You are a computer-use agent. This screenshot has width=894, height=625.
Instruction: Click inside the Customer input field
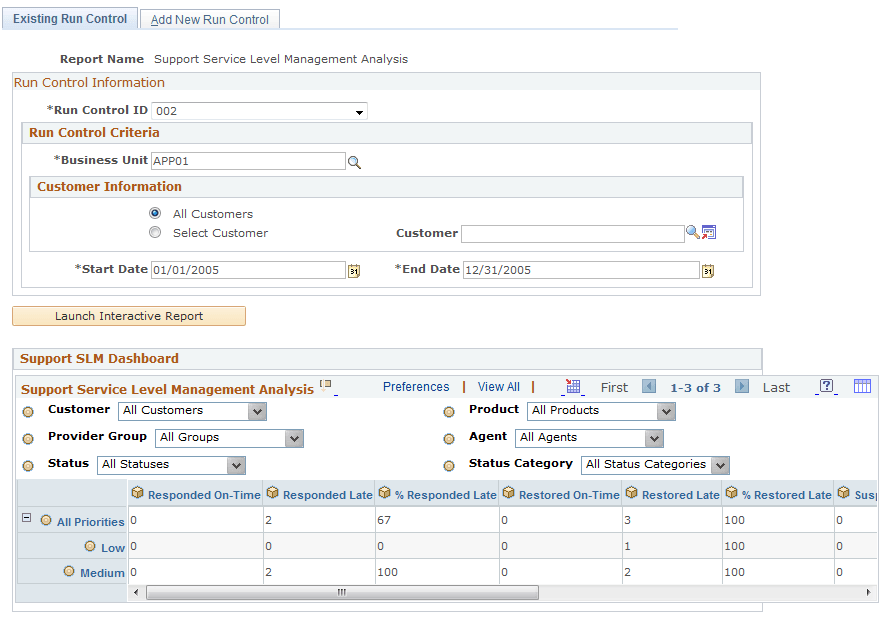click(573, 232)
